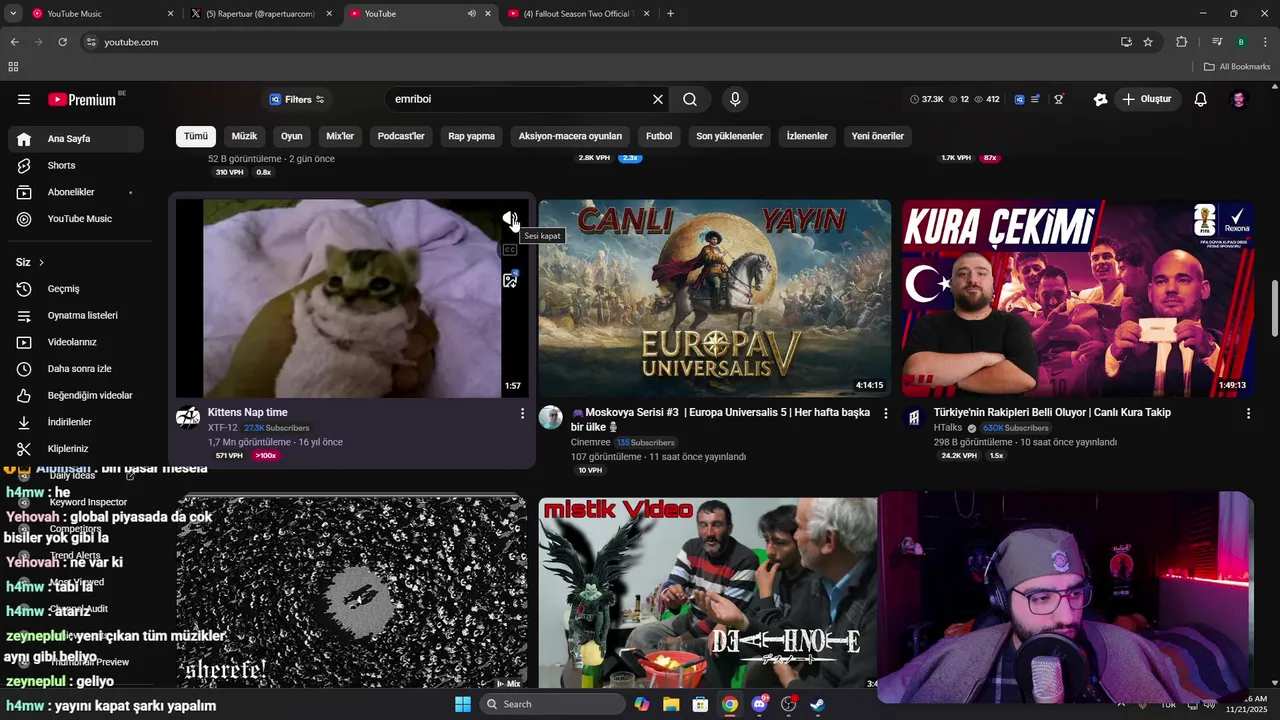Mute the Kittens Nap time preview

click(510, 220)
